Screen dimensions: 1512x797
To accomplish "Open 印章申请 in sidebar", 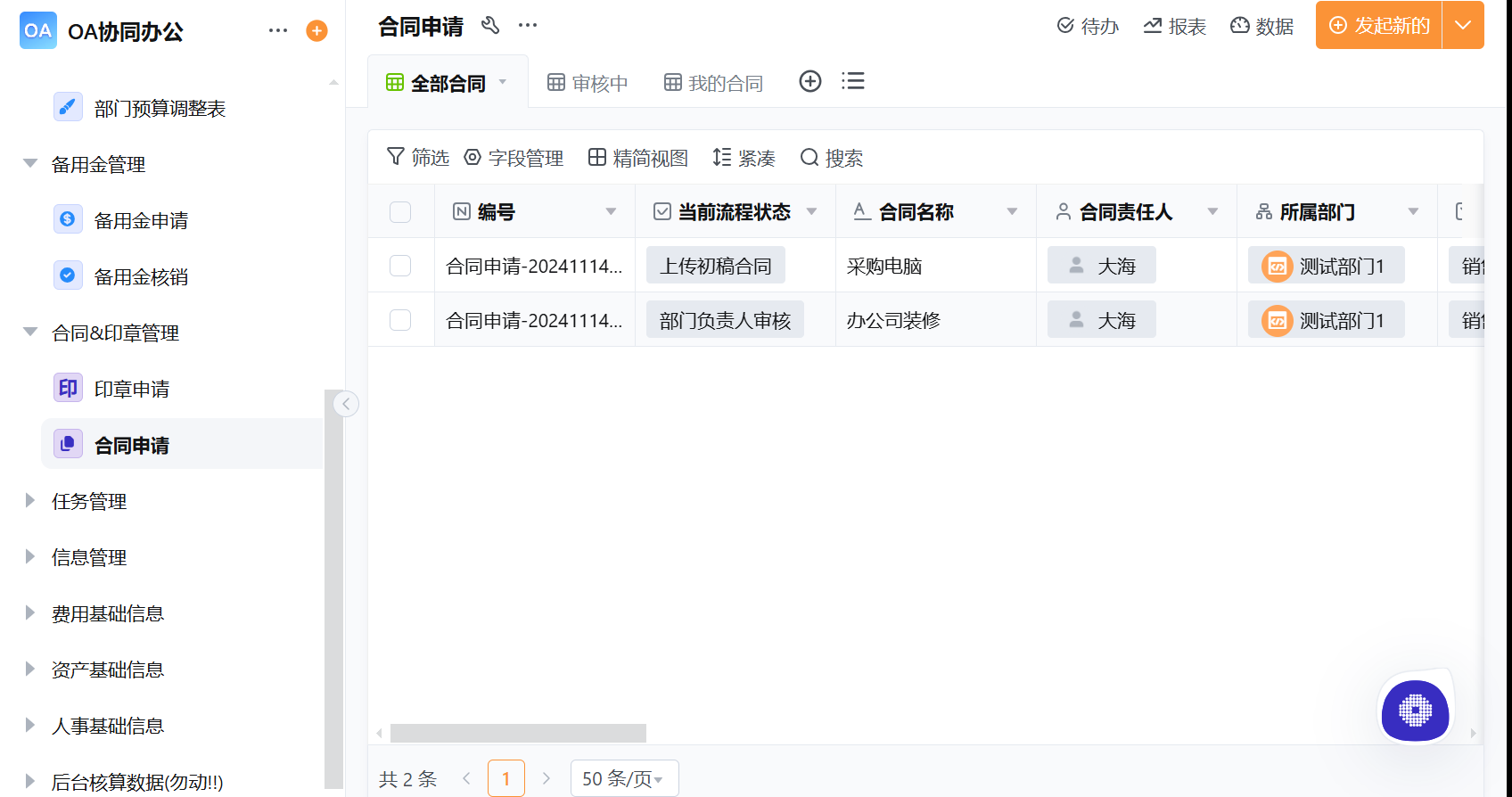I will pos(132,389).
